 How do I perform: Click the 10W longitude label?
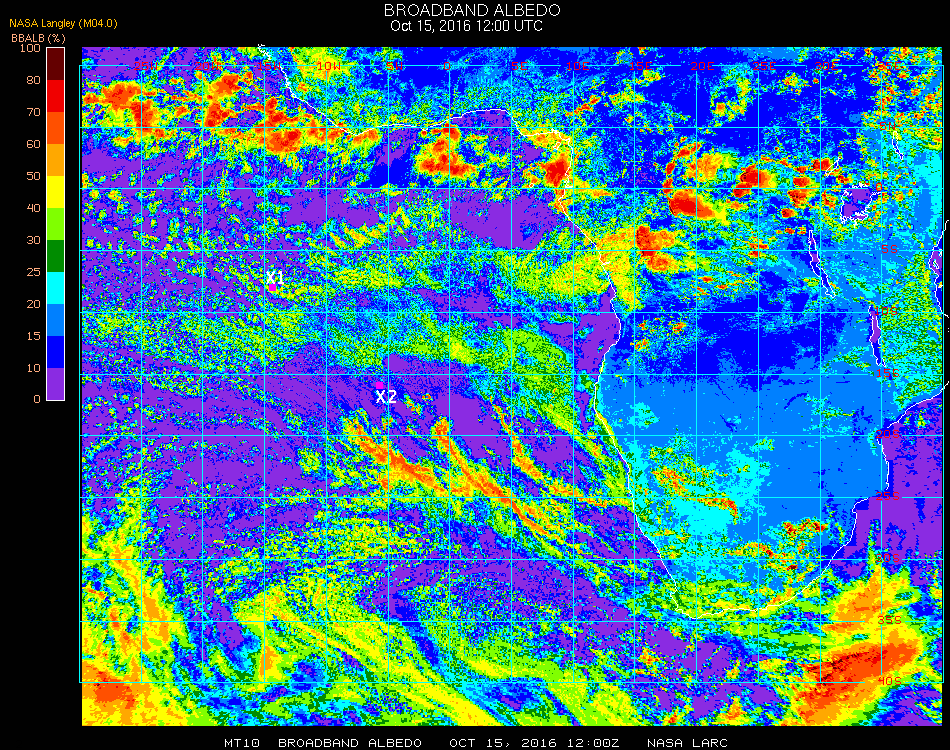(329, 66)
